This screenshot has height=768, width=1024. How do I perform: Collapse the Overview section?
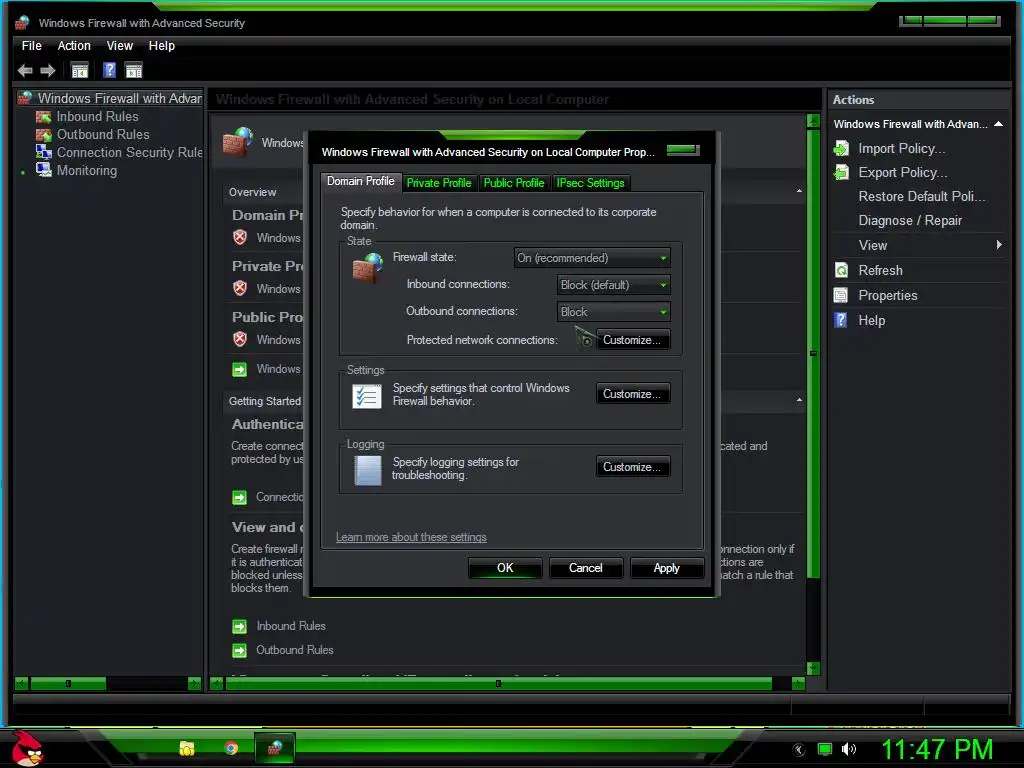coord(799,191)
